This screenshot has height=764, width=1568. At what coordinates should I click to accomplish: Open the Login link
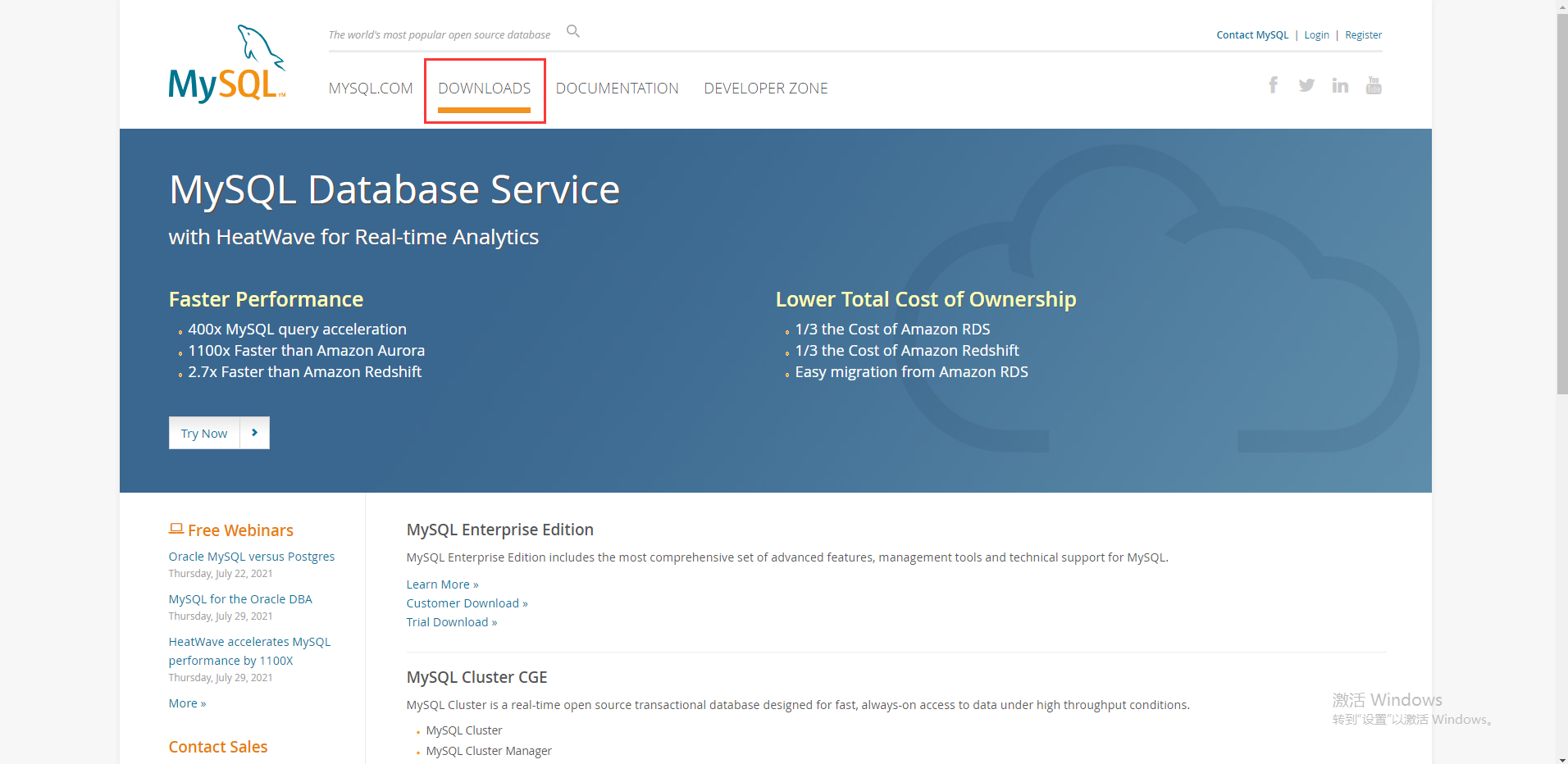(x=1317, y=35)
